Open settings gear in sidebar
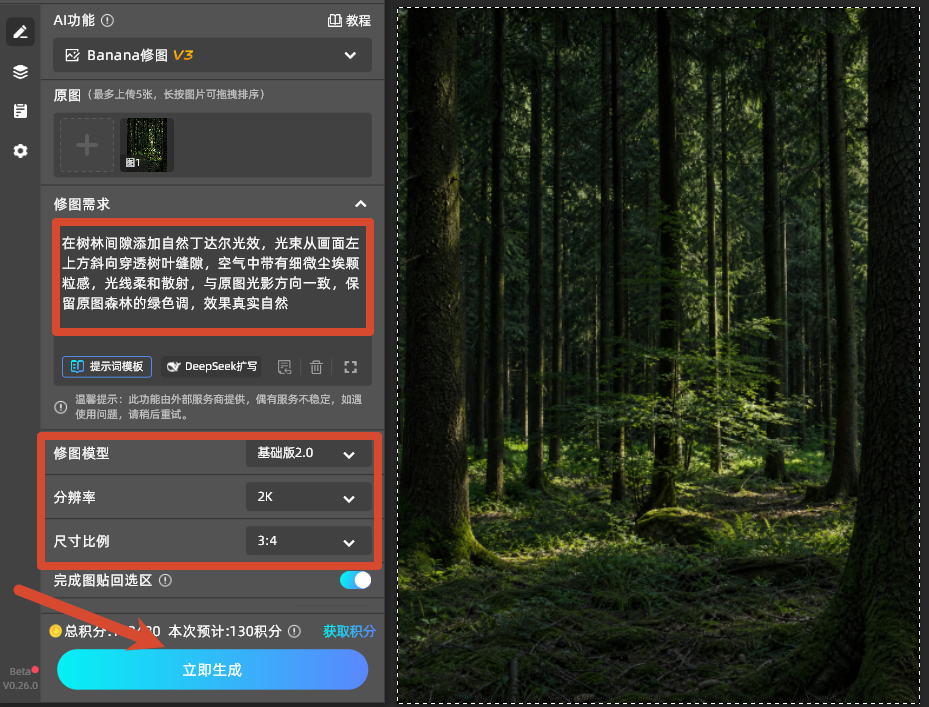Image resolution: width=929 pixels, height=707 pixels. tap(20, 151)
